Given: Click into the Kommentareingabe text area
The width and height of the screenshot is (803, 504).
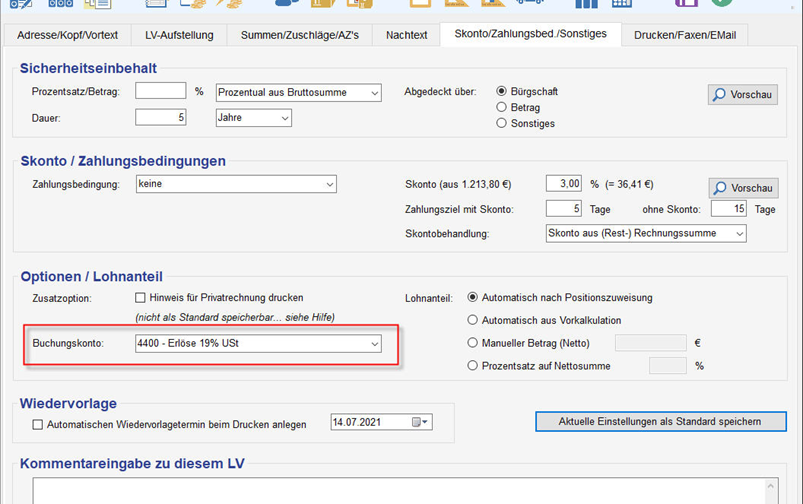Looking at the screenshot, I should (x=399, y=491).
